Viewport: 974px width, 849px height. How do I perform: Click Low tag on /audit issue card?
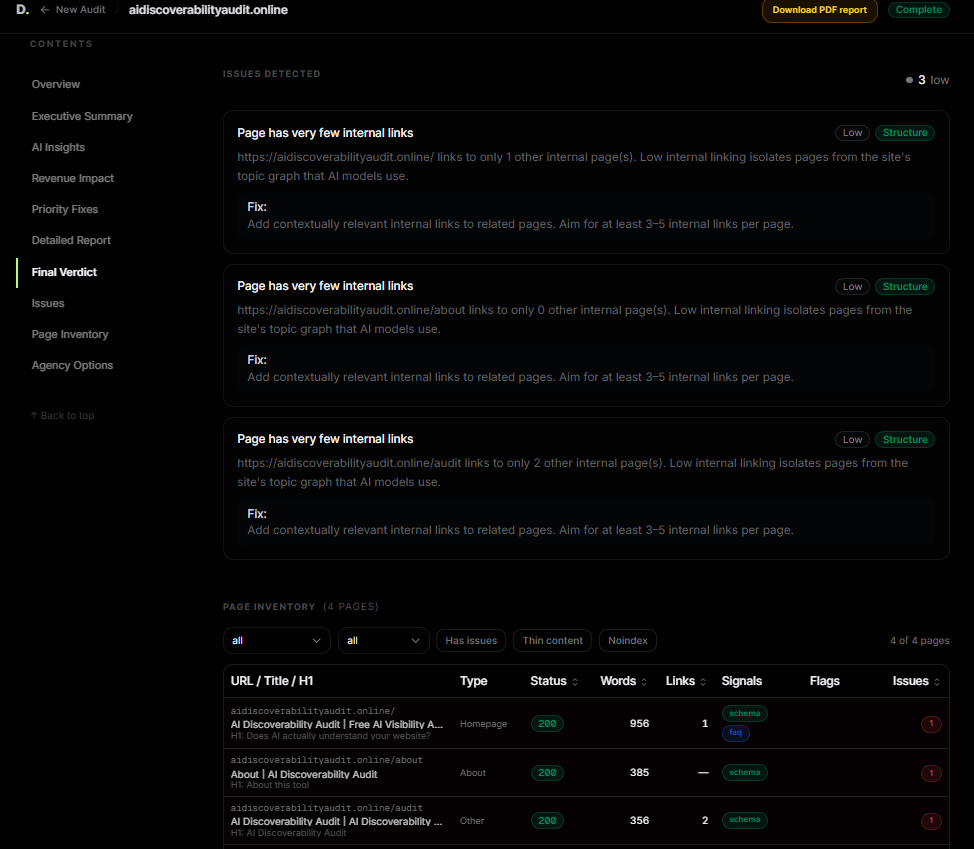(852, 440)
